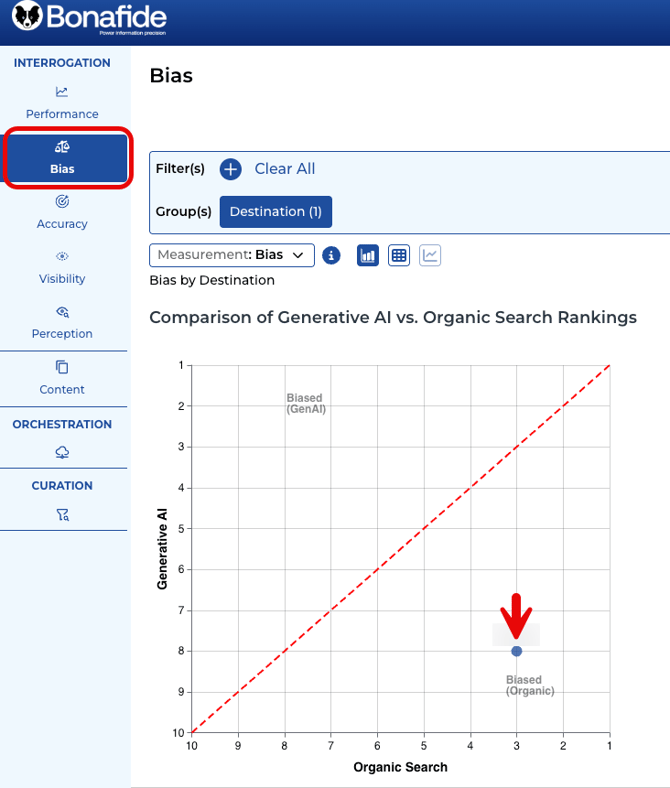Click the INTERROGATION section header
670x788 pixels.
pos(62,63)
